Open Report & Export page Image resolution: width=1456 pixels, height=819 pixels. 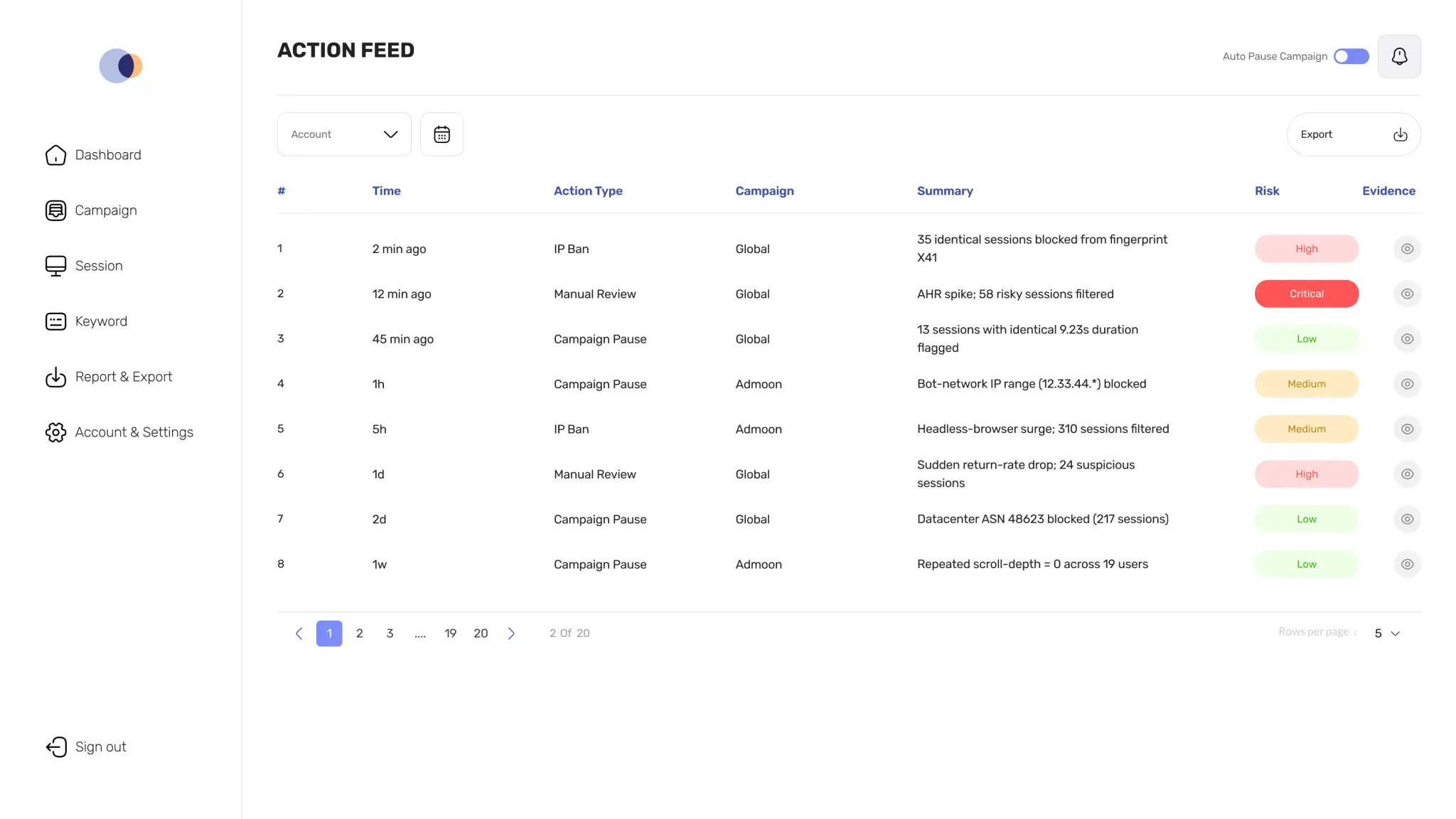pos(109,377)
